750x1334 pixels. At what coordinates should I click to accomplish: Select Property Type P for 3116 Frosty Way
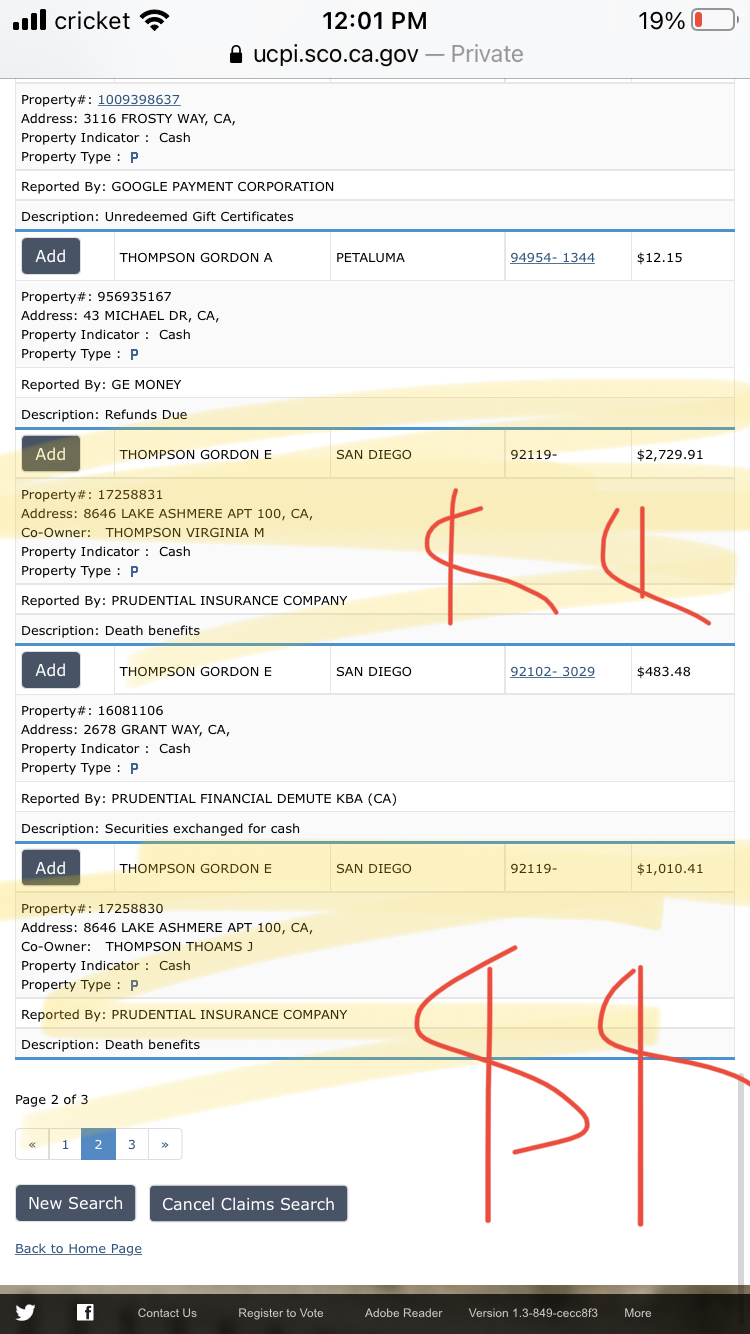pyautogui.click(x=134, y=157)
